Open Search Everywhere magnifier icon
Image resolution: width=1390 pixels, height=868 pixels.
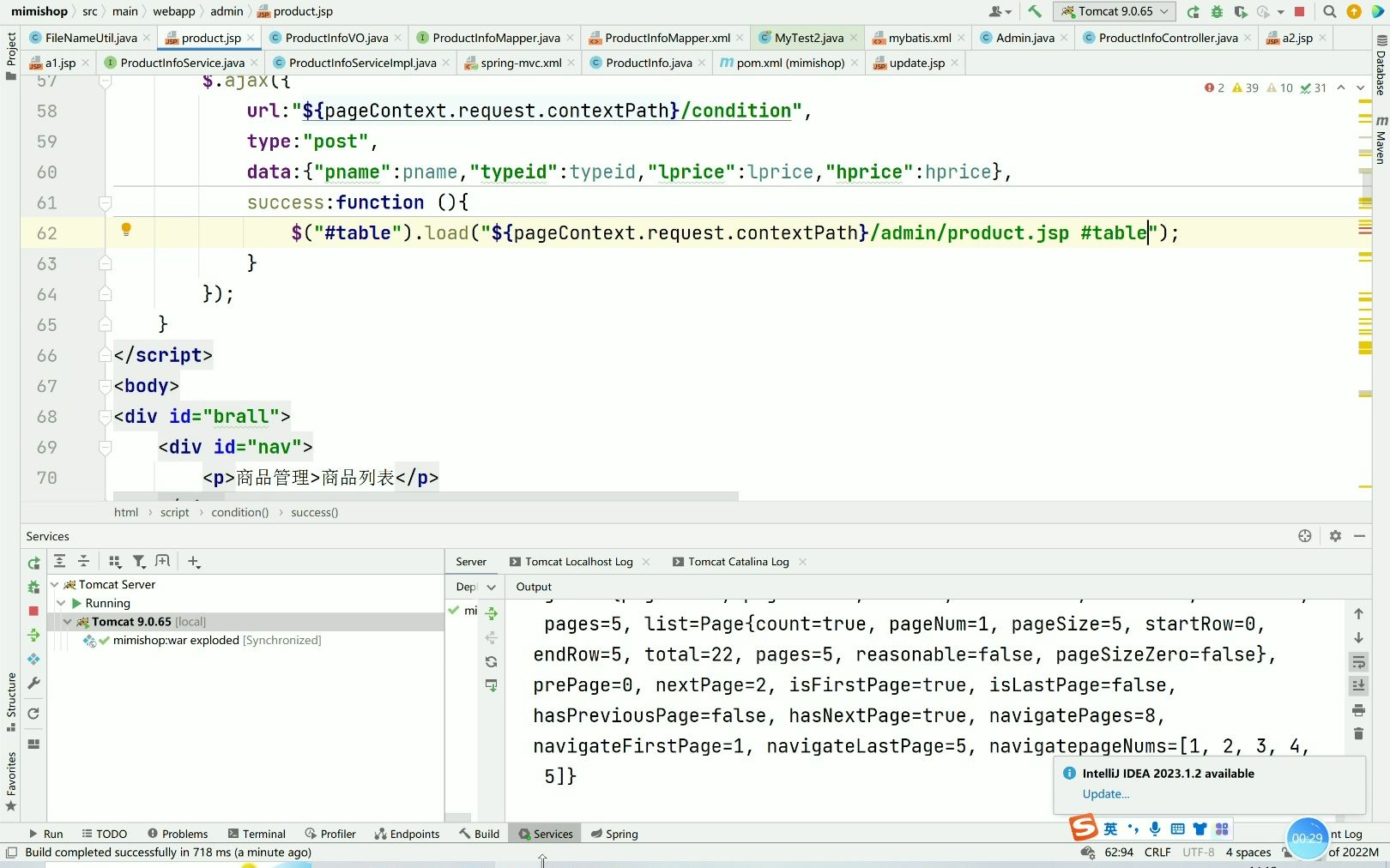(1329, 11)
